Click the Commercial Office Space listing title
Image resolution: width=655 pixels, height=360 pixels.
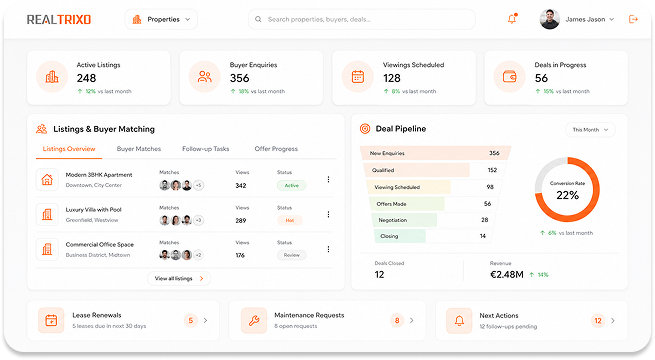click(100, 245)
